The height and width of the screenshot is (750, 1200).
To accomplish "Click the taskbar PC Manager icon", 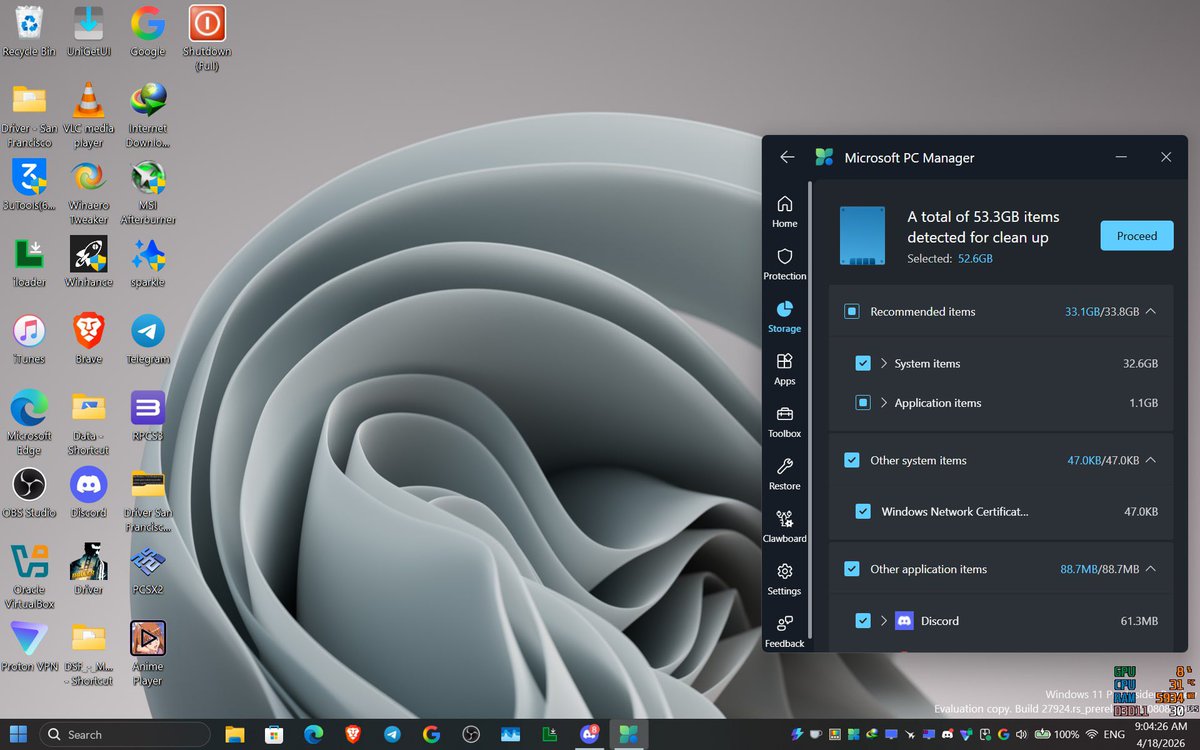I will [628, 734].
